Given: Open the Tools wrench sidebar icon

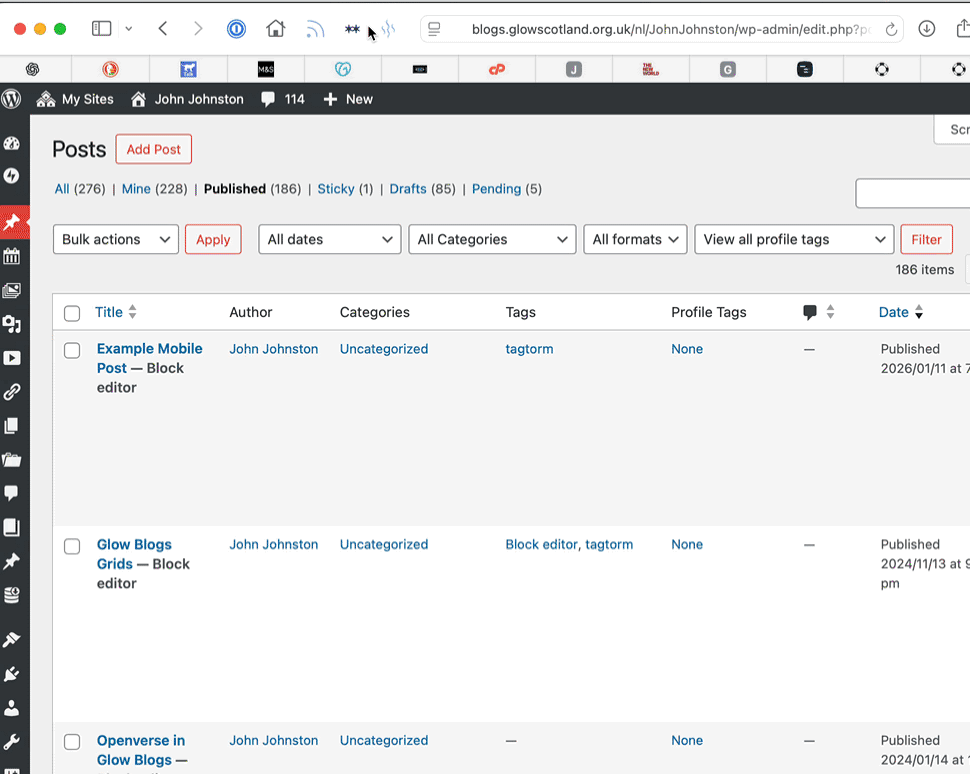Looking at the screenshot, I should coord(12,741).
